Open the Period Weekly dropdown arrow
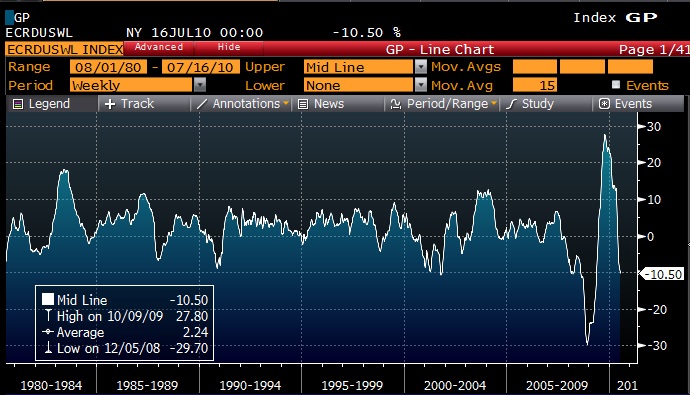Image resolution: width=690 pixels, height=395 pixels. [x=200, y=85]
